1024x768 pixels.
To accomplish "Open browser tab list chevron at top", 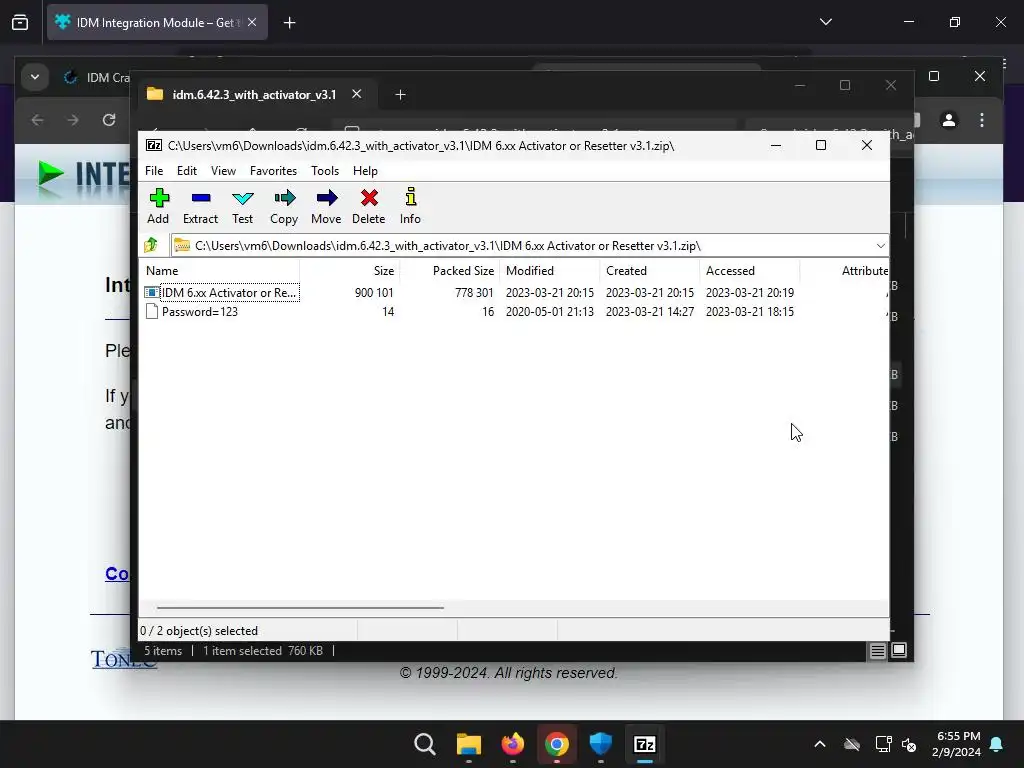I will tap(825, 22).
